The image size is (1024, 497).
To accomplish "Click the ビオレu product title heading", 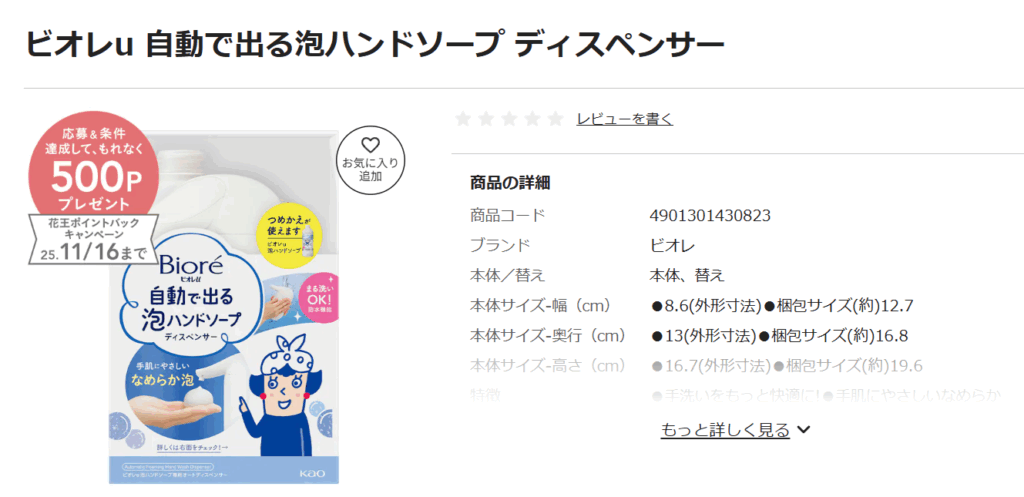I will click(x=375, y=44).
